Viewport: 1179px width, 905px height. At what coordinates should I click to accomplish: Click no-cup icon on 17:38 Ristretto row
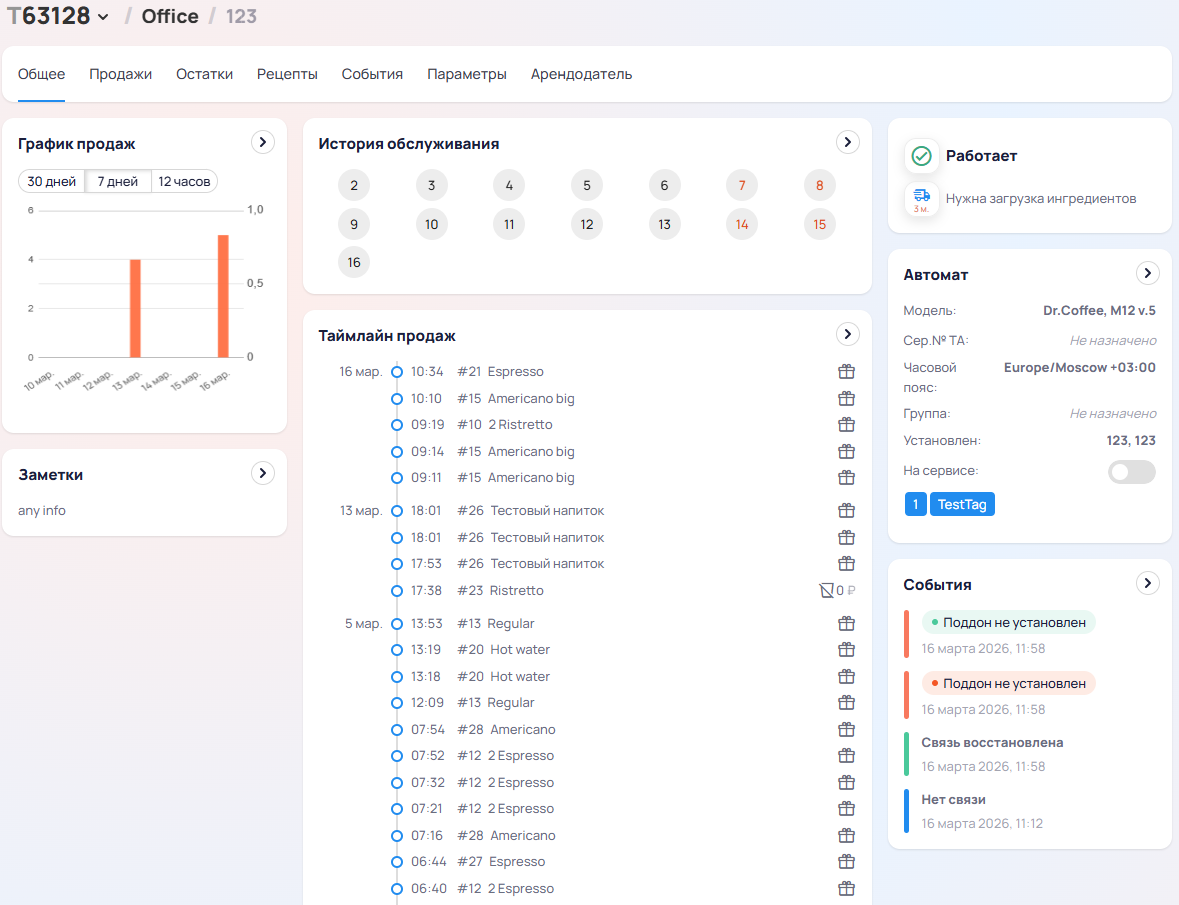coord(826,591)
